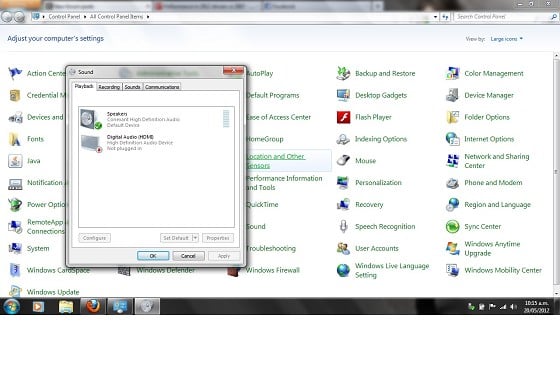Click Cancel in the Sound dialog

click(x=188, y=256)
